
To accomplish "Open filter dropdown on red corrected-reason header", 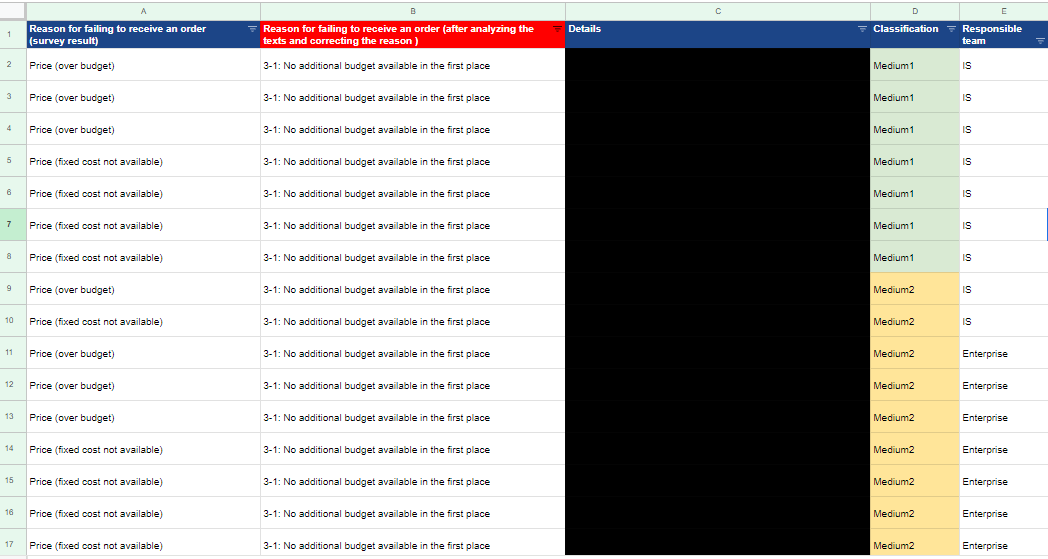I will [557, 29].
